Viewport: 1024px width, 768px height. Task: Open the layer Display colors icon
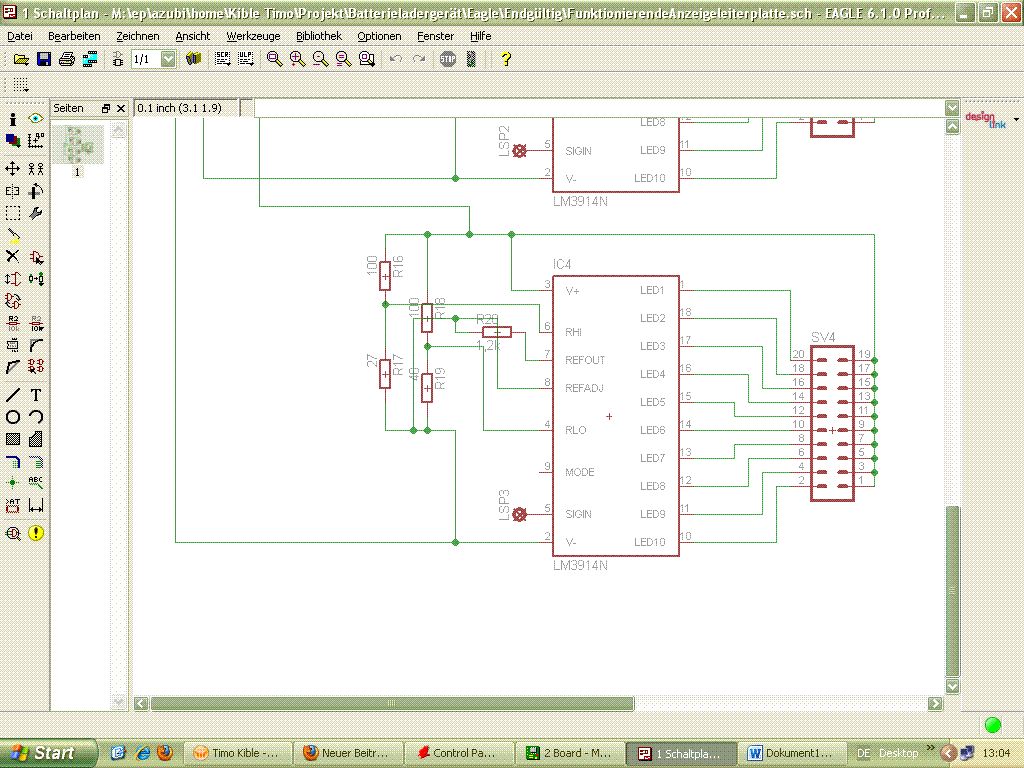point(13,141)
